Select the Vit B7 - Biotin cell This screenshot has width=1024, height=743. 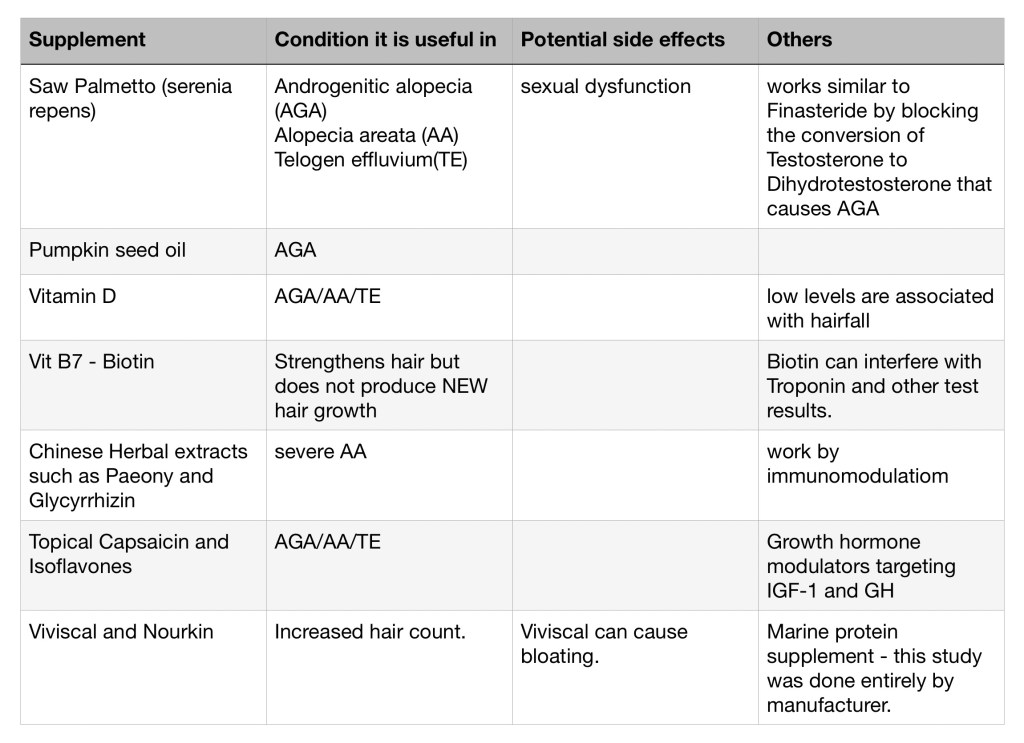92,361
